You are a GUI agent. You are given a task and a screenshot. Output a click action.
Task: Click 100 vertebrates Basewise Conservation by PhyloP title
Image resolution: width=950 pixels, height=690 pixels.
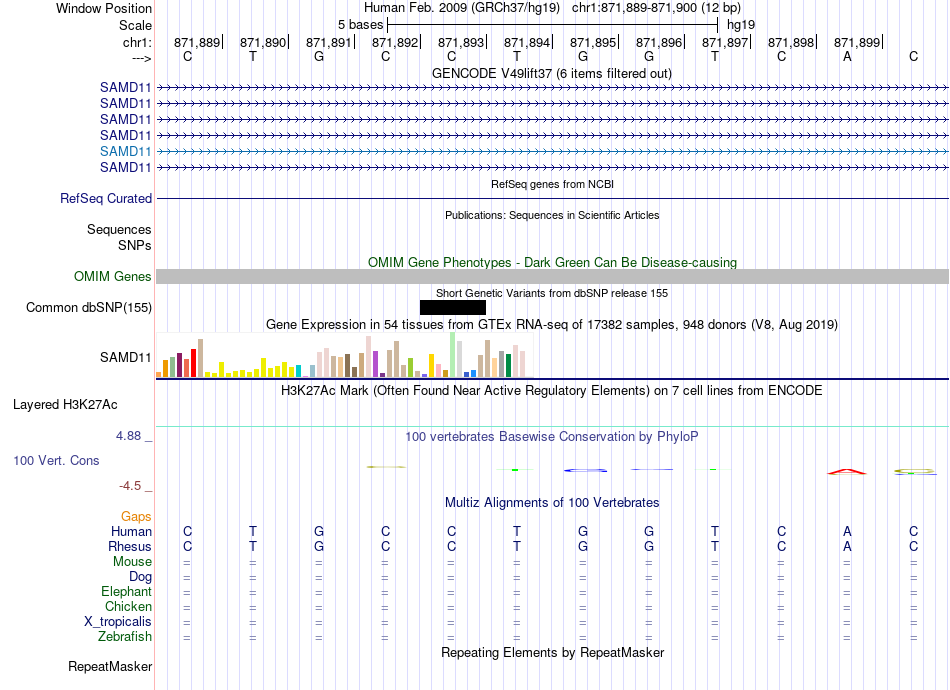pos(552,437)
